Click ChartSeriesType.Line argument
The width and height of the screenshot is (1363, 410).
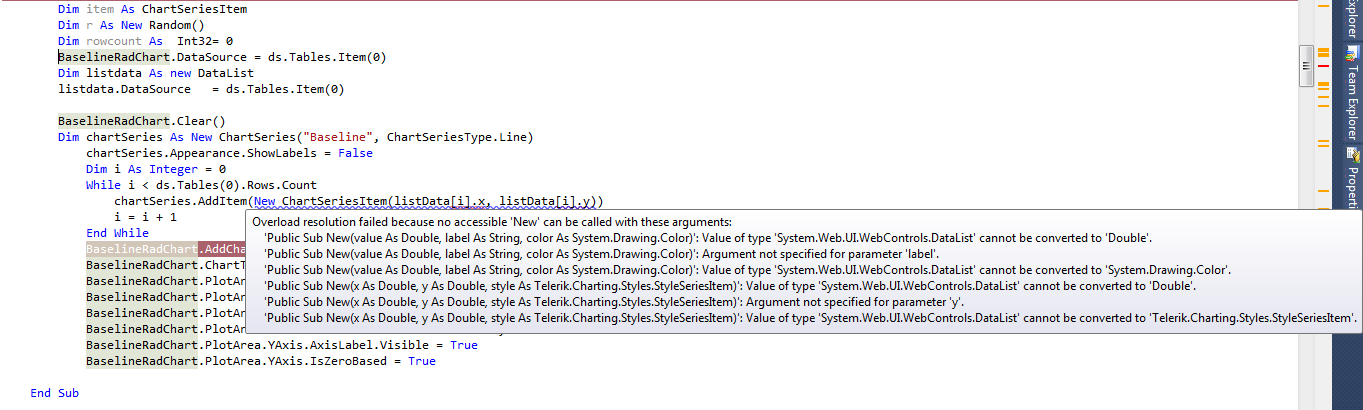459,137
